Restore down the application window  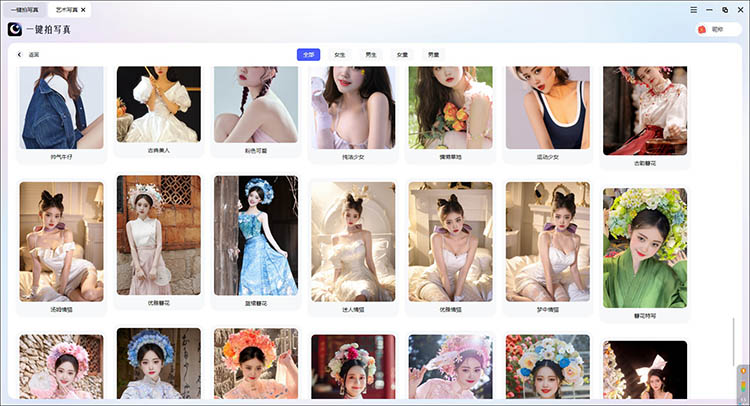725,10
